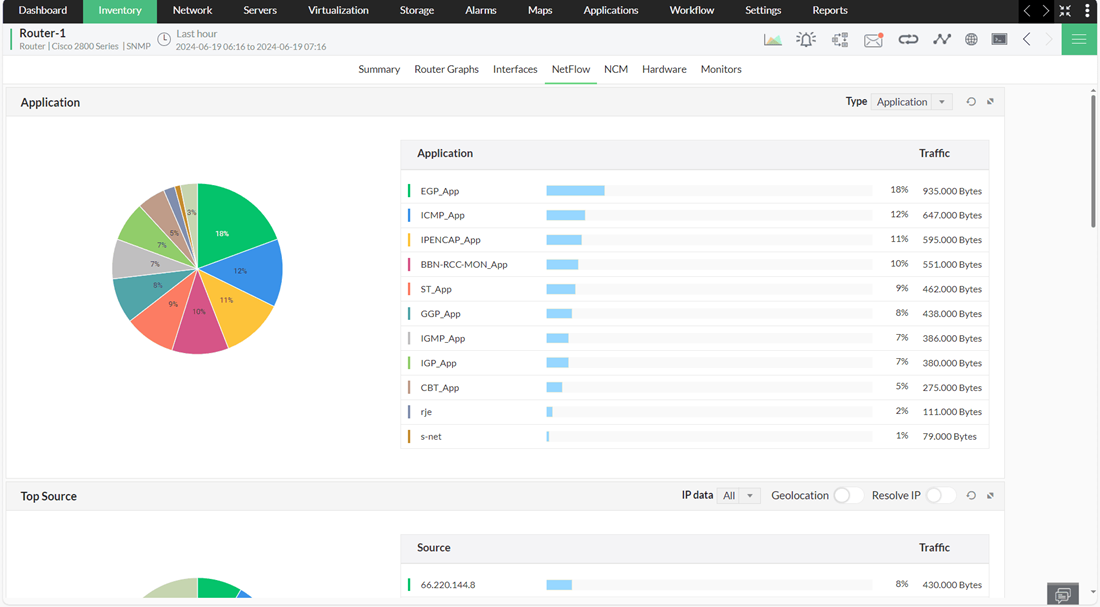The image size is (1100, 607).
Task: Click the clock icon beside Last hour
Action: tap(163, 39)
